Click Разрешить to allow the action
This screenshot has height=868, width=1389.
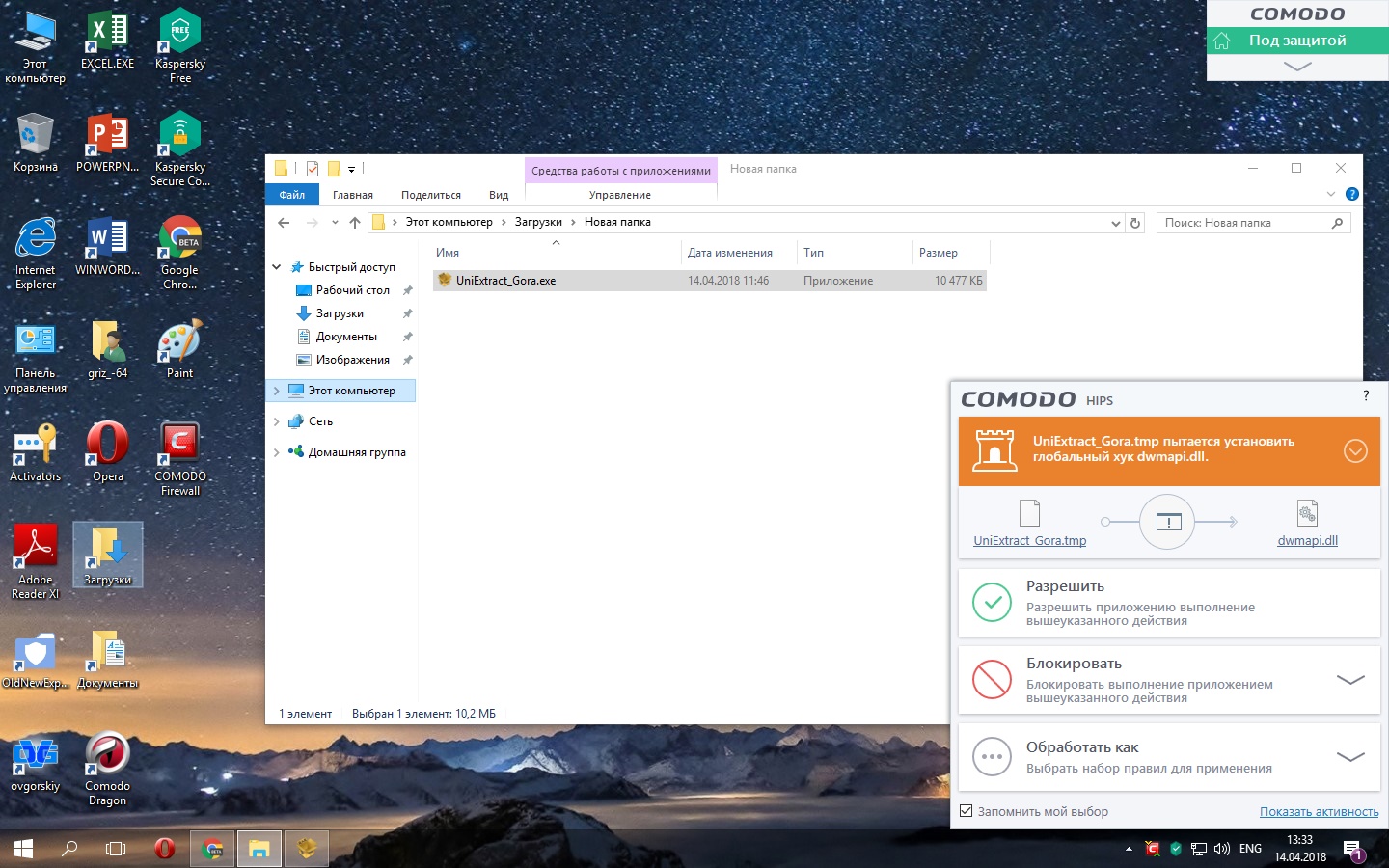click(x=1169, y=602)
